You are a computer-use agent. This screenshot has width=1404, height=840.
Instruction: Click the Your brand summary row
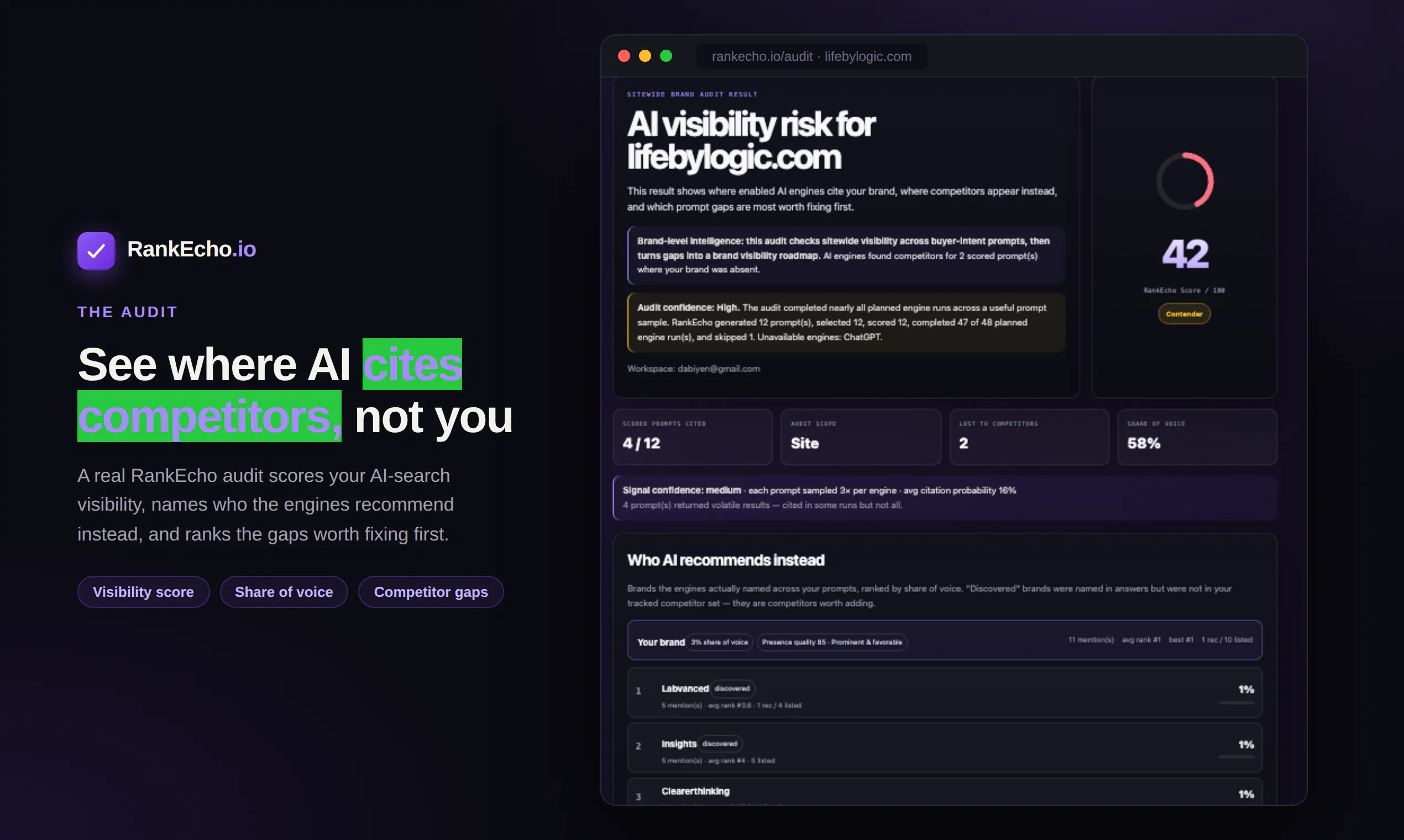[944, 640]
